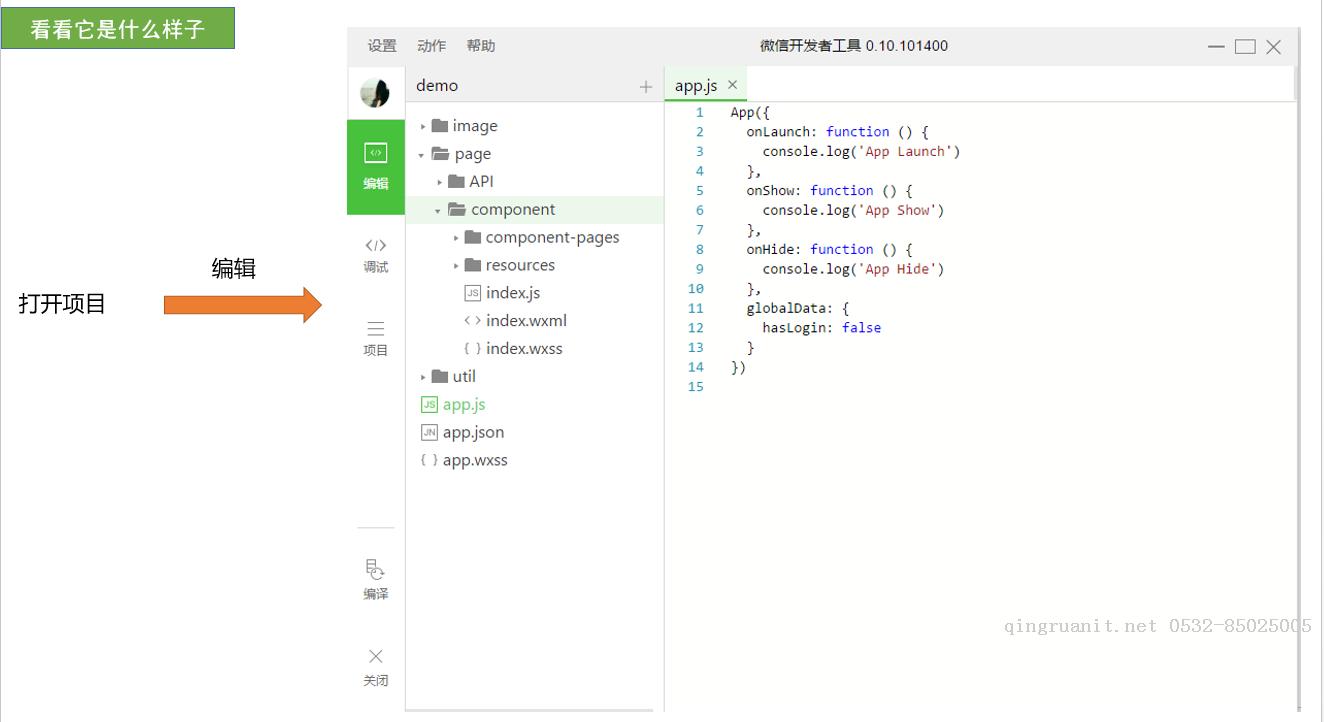The height and width of the screenshot is (722, 1324).
Task: Open the 动作 (Actions) menu
Action: click(432, 46)
